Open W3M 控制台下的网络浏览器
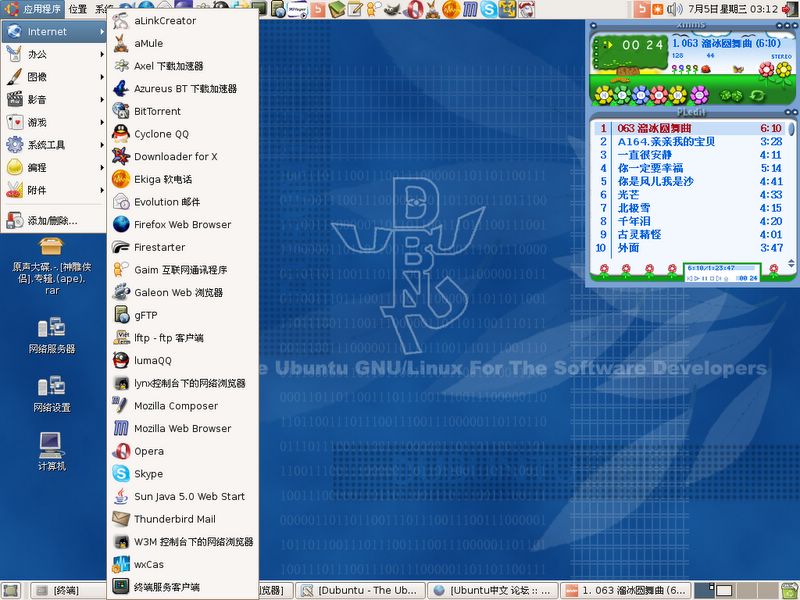The width and height of the screenshot is (800, 600). click(183, 542)
